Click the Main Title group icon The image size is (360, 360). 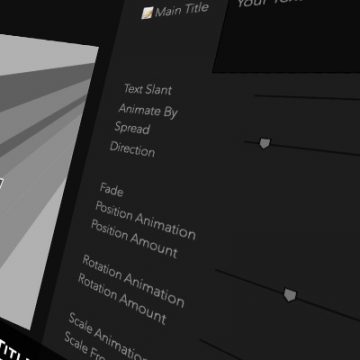[x=147, y=13]
